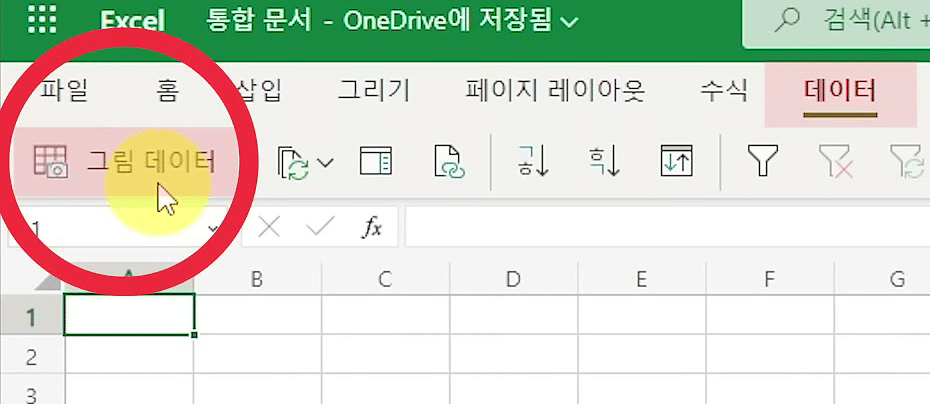Click the Clear filter icon
Viewport: 930px width, 404px height.
[836, 161]
